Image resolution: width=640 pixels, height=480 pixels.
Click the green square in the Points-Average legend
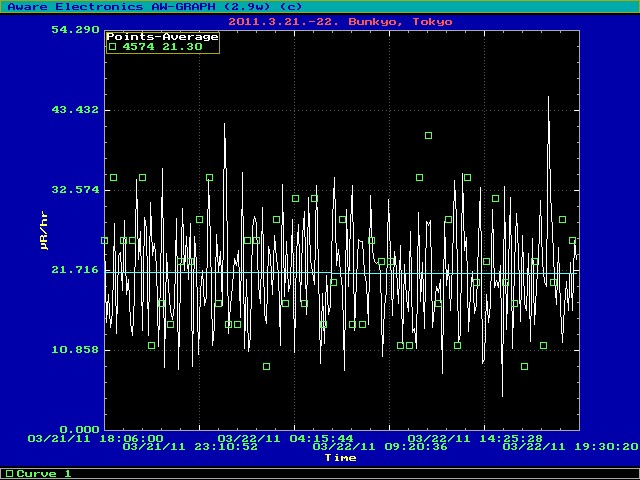pyautogui.click(x=113, y=47)
